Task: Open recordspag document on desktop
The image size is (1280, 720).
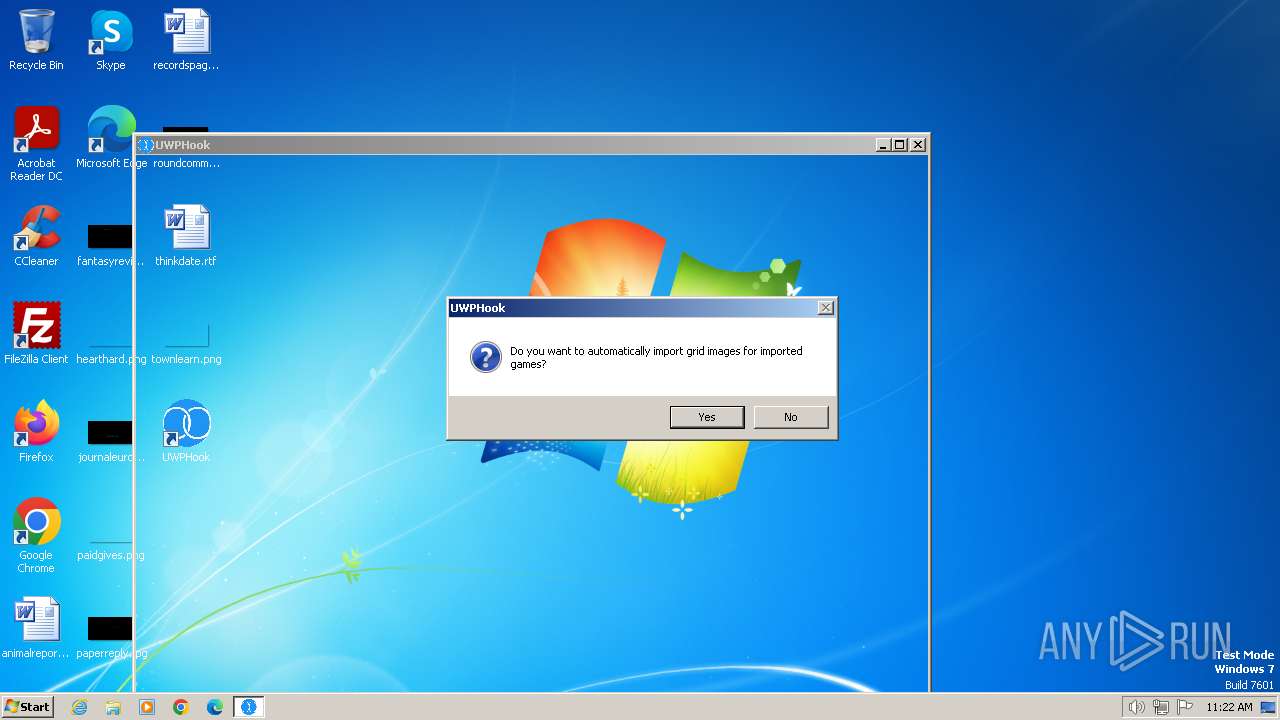Action: [186, 40]
